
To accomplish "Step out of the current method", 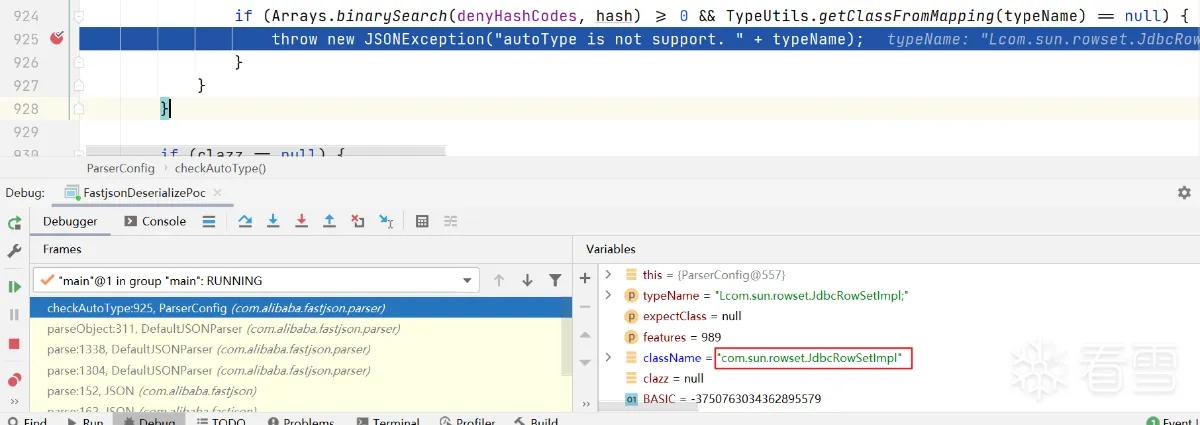I will pos(329,221).
